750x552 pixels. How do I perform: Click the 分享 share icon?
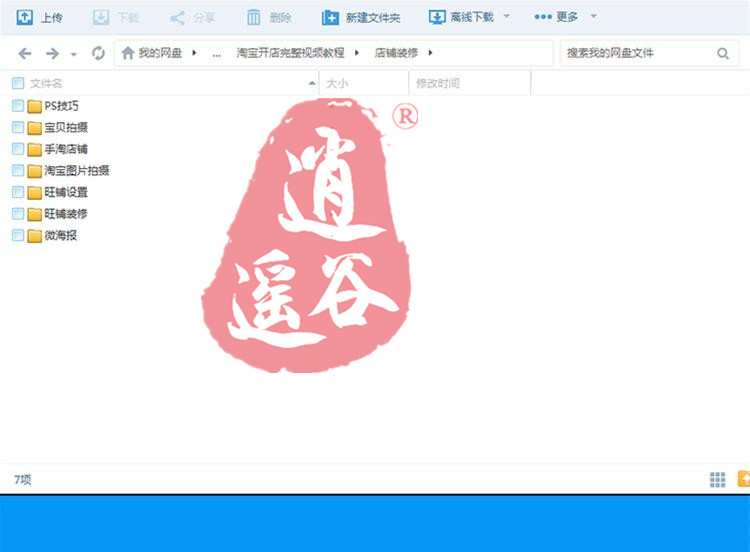(177, 18)
